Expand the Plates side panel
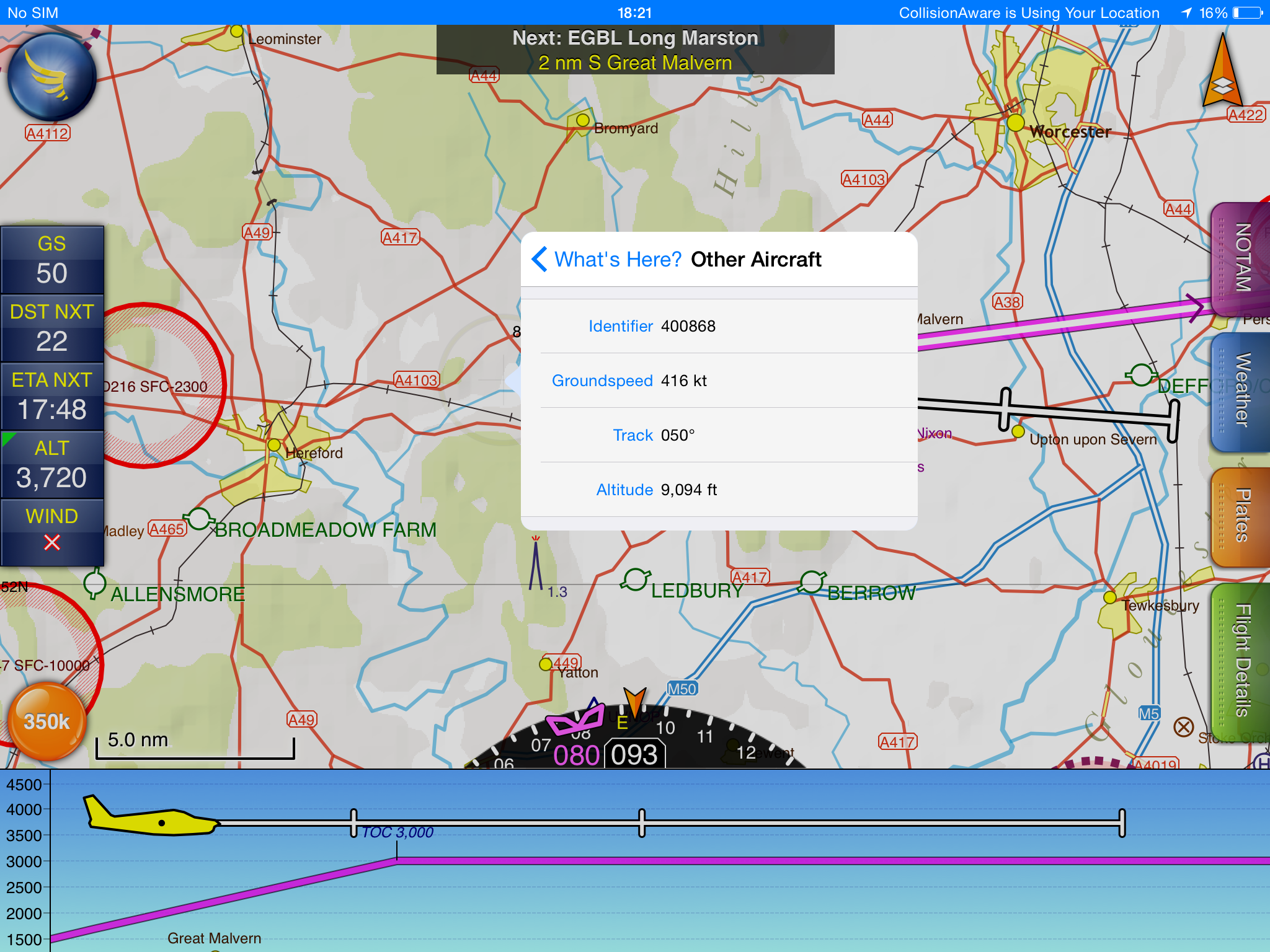Image resolution: width=1270 pixels, height=952 pixels. click(x=1240, y=516)
